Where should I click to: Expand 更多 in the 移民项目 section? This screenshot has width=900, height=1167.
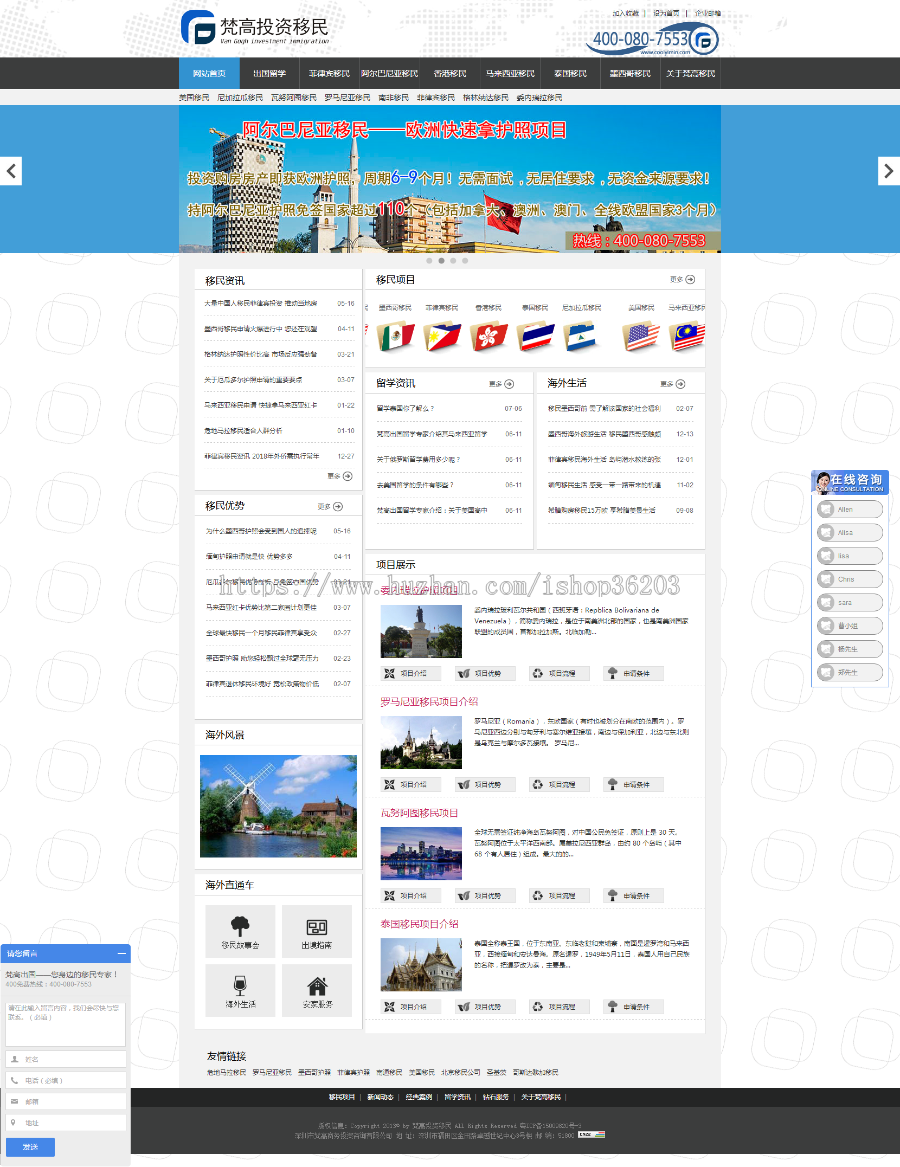(x=682, y=280)
